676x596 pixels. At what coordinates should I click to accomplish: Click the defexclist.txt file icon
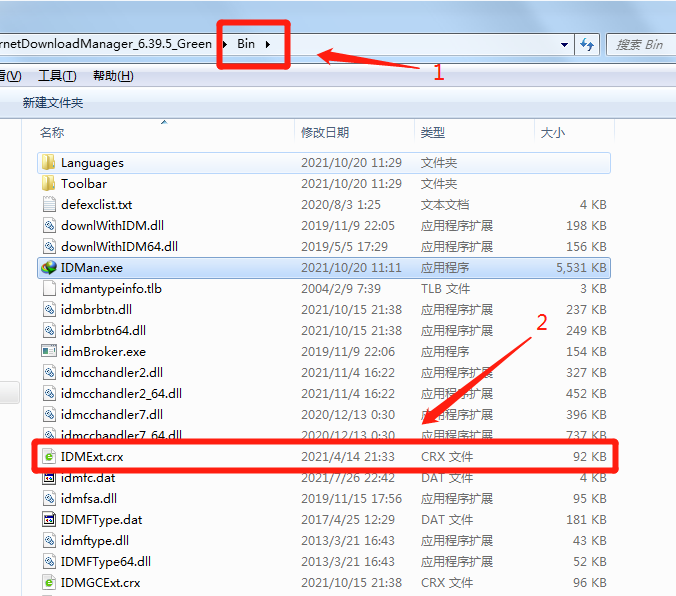[49, 204]
